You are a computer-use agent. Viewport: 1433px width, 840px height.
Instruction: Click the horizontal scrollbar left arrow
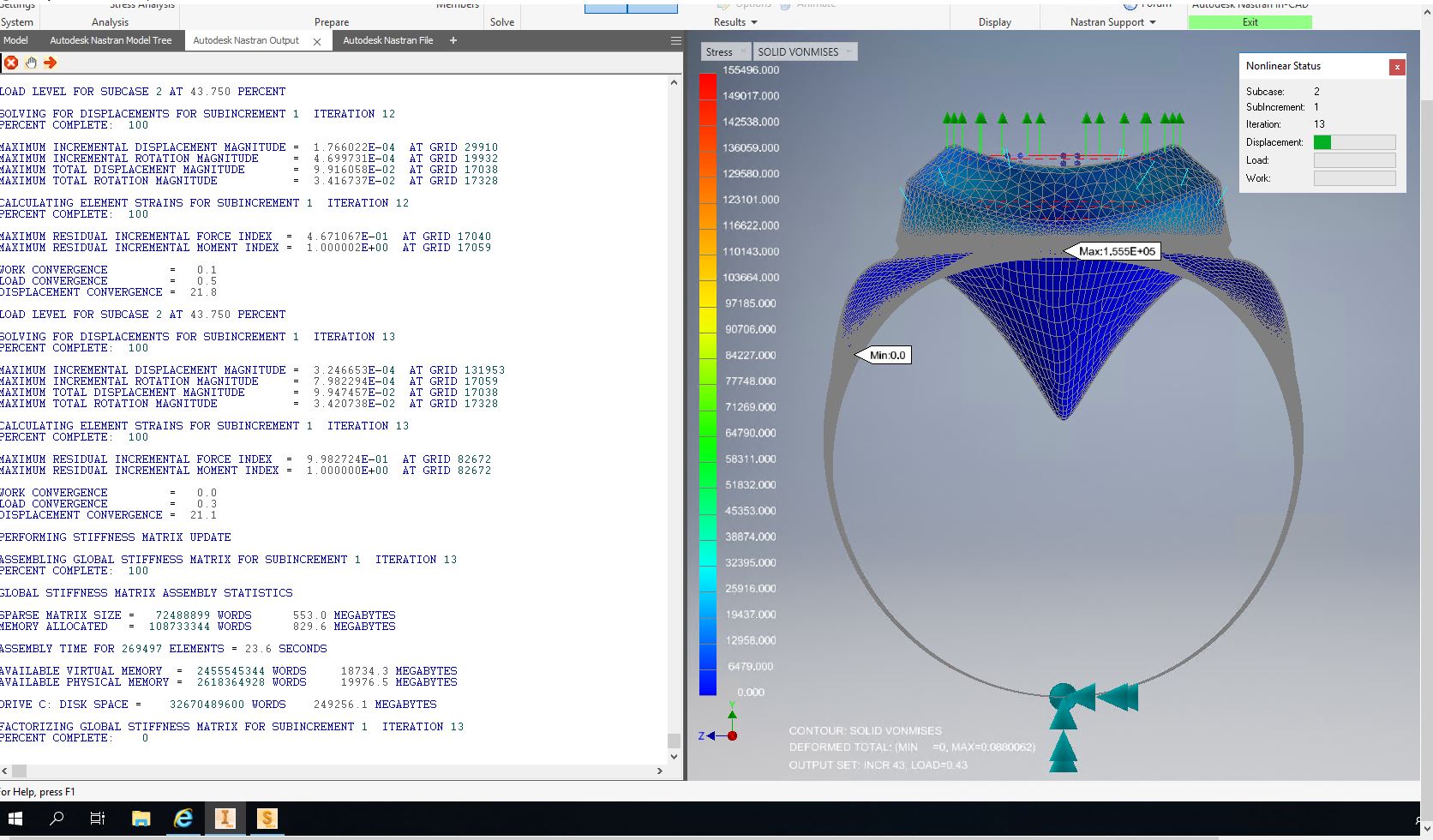click(x=5, y=771)
